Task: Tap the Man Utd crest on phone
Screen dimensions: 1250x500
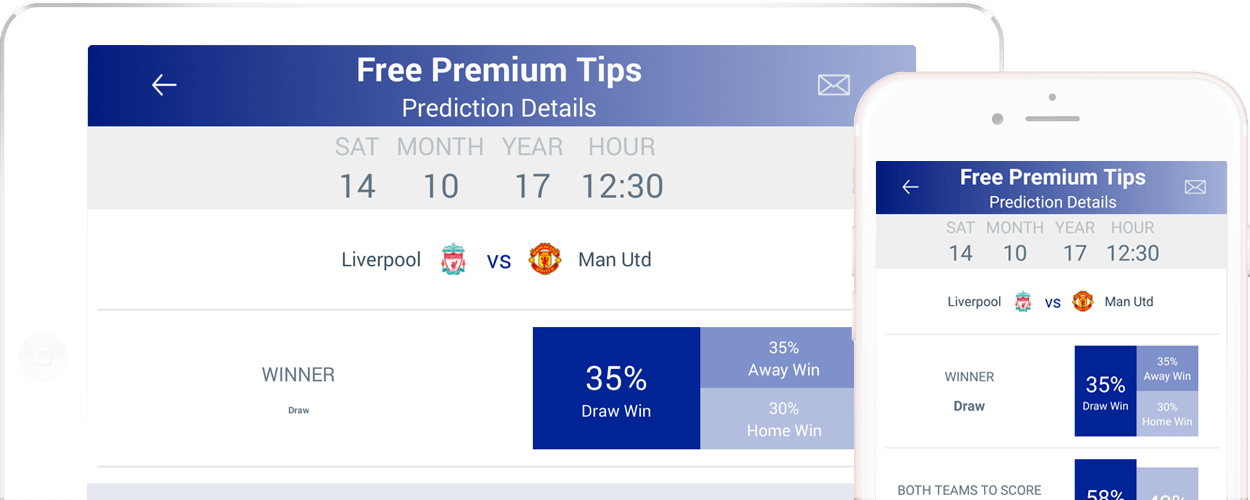Action: [x=1083, y=301]
